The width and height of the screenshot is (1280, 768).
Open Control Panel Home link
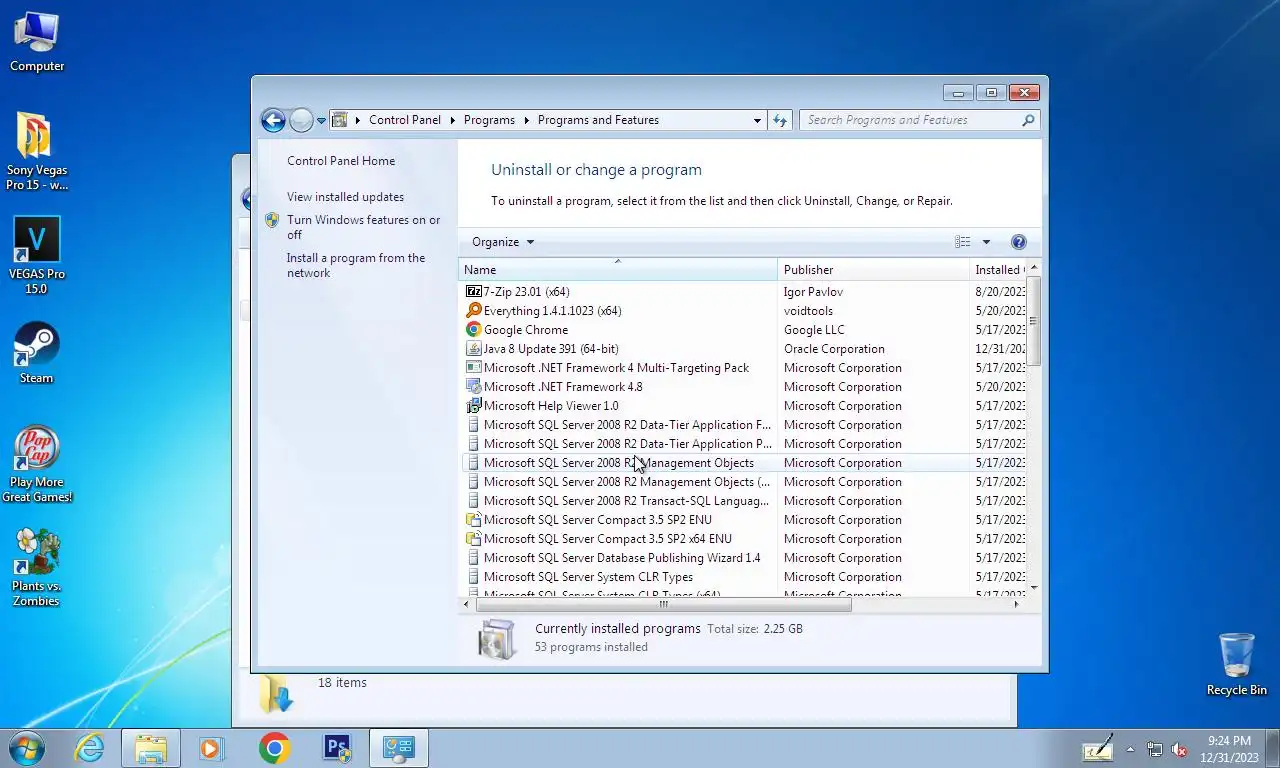tap(341, 161)
